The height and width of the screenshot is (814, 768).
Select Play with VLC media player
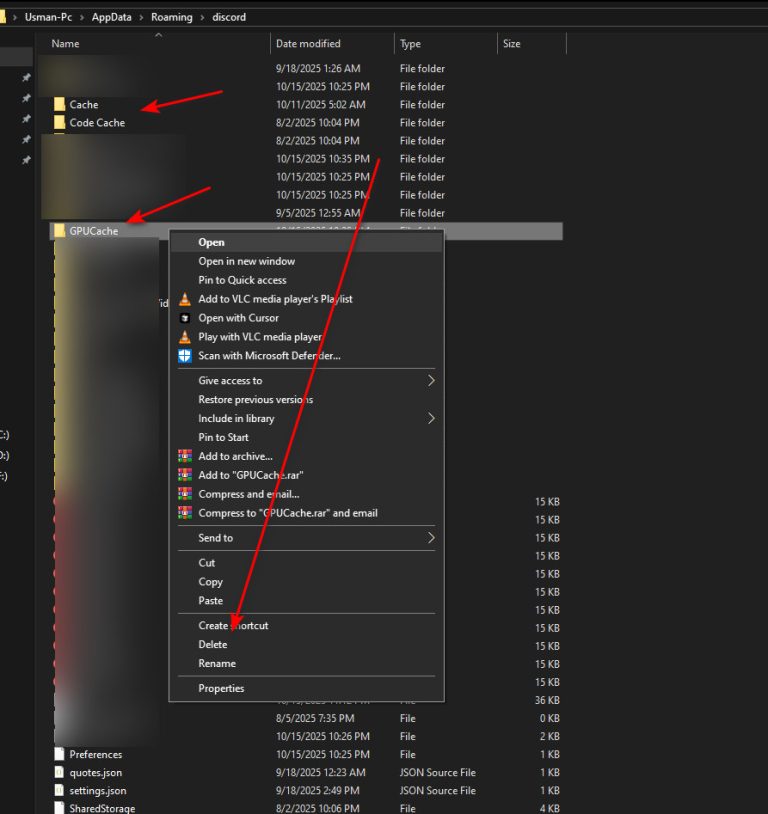pos(260,337)
